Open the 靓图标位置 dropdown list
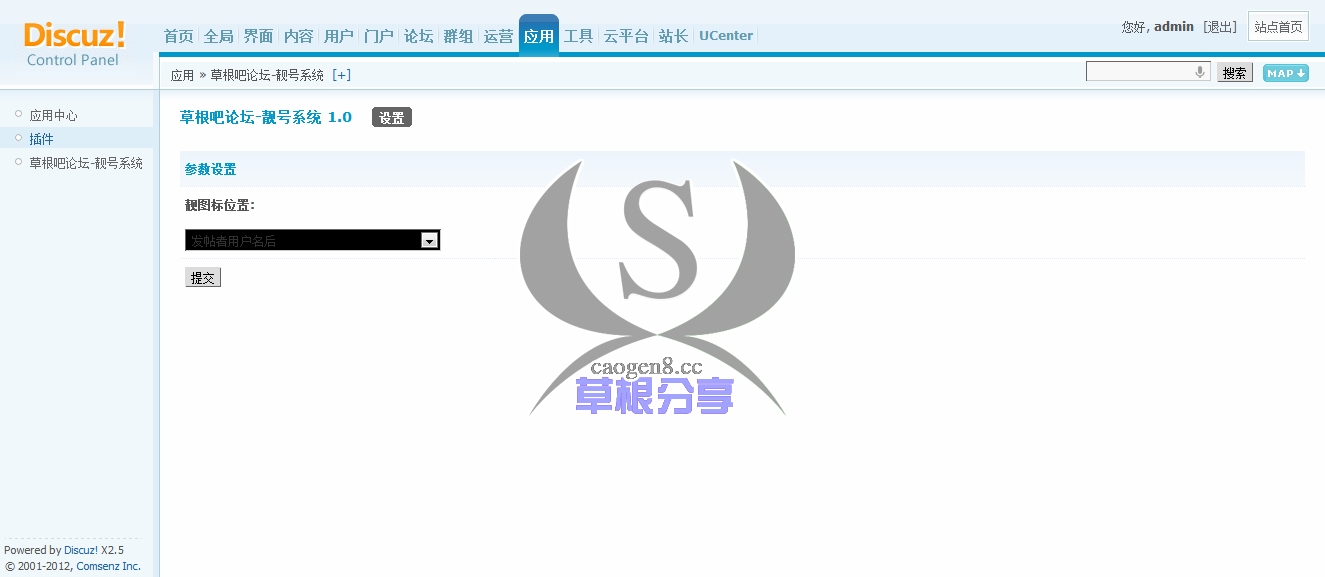1325x577 pixels. coord(429,240)
